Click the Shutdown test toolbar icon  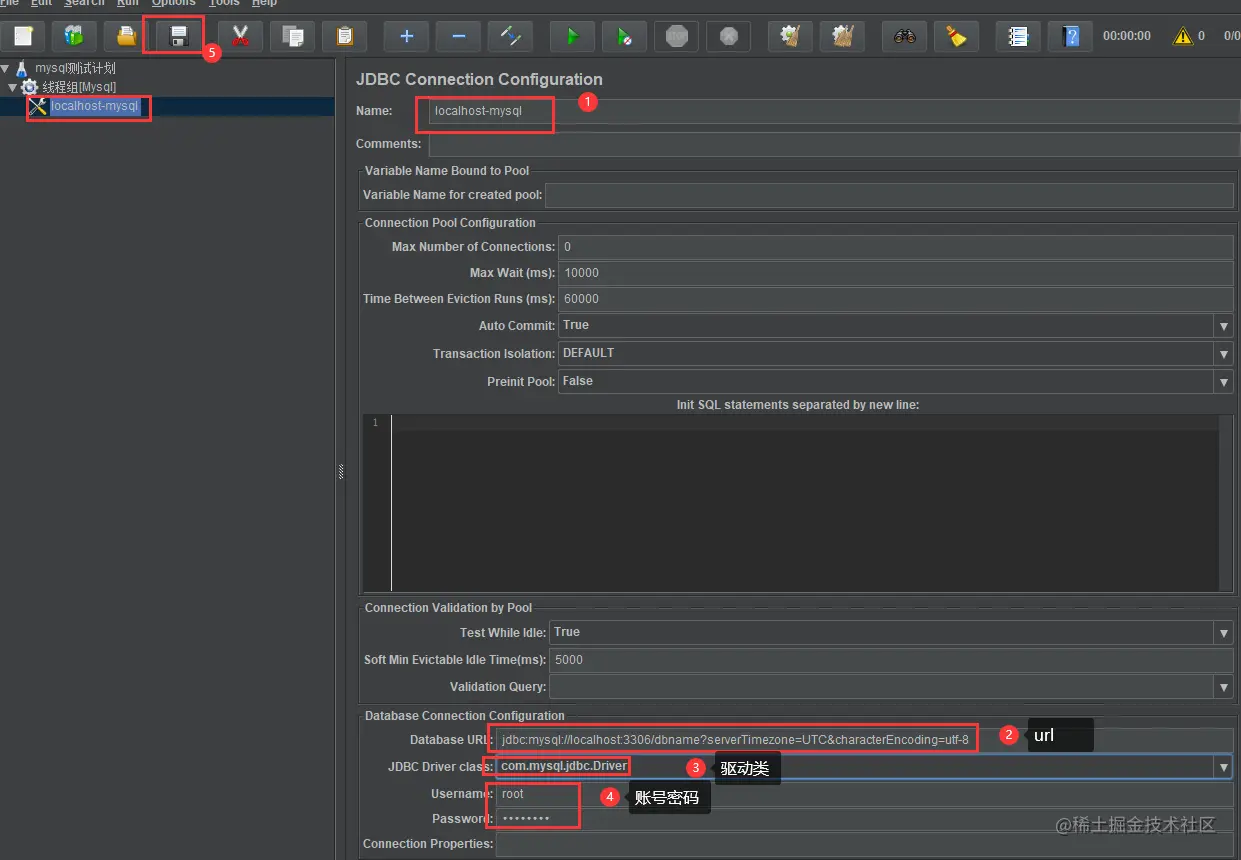728,37
